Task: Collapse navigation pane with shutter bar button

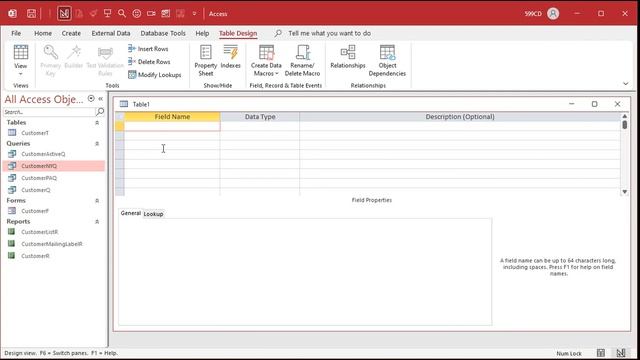Action: click(x=100, y=99)
